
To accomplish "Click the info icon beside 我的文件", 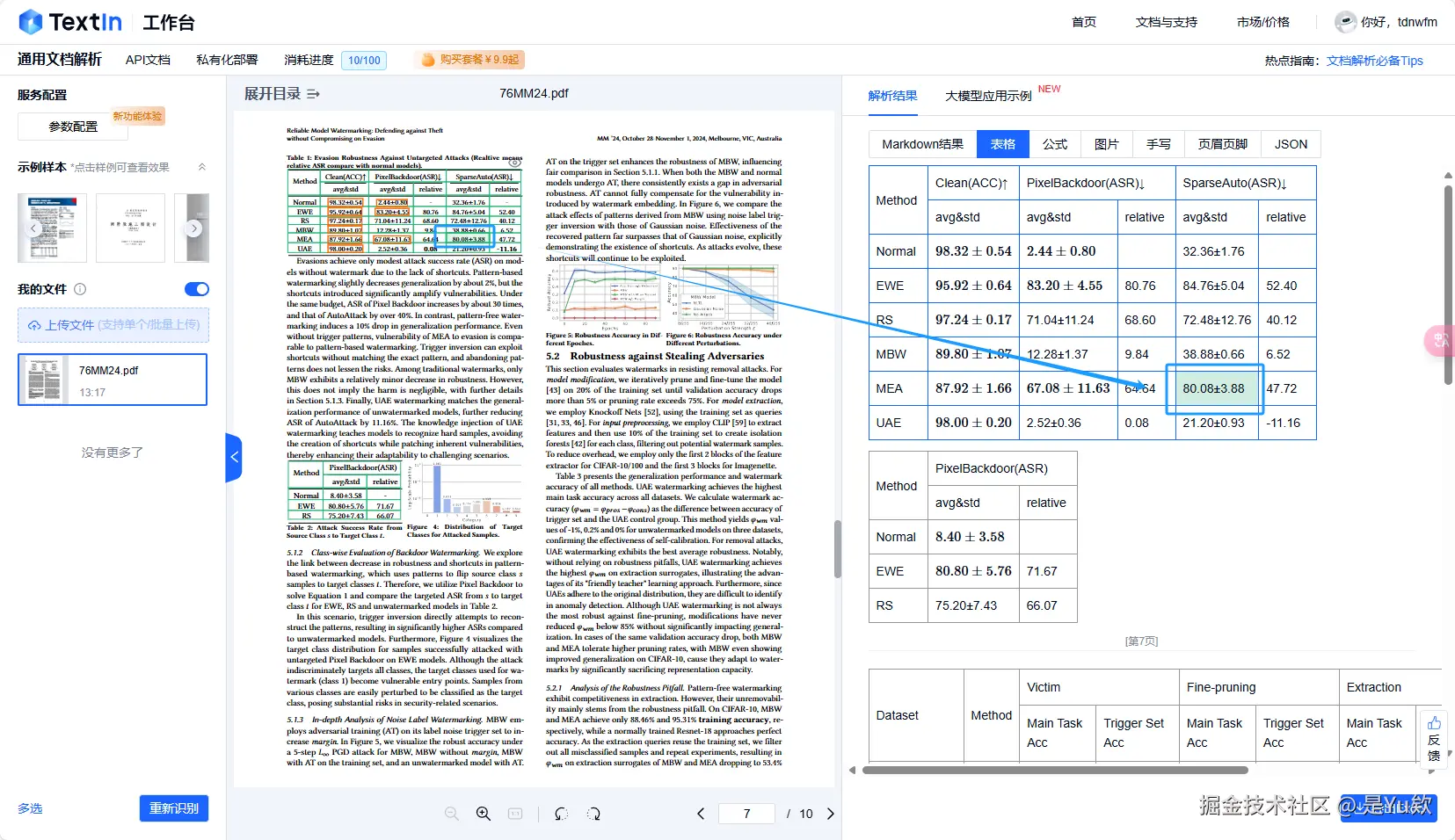I will 79,289.
